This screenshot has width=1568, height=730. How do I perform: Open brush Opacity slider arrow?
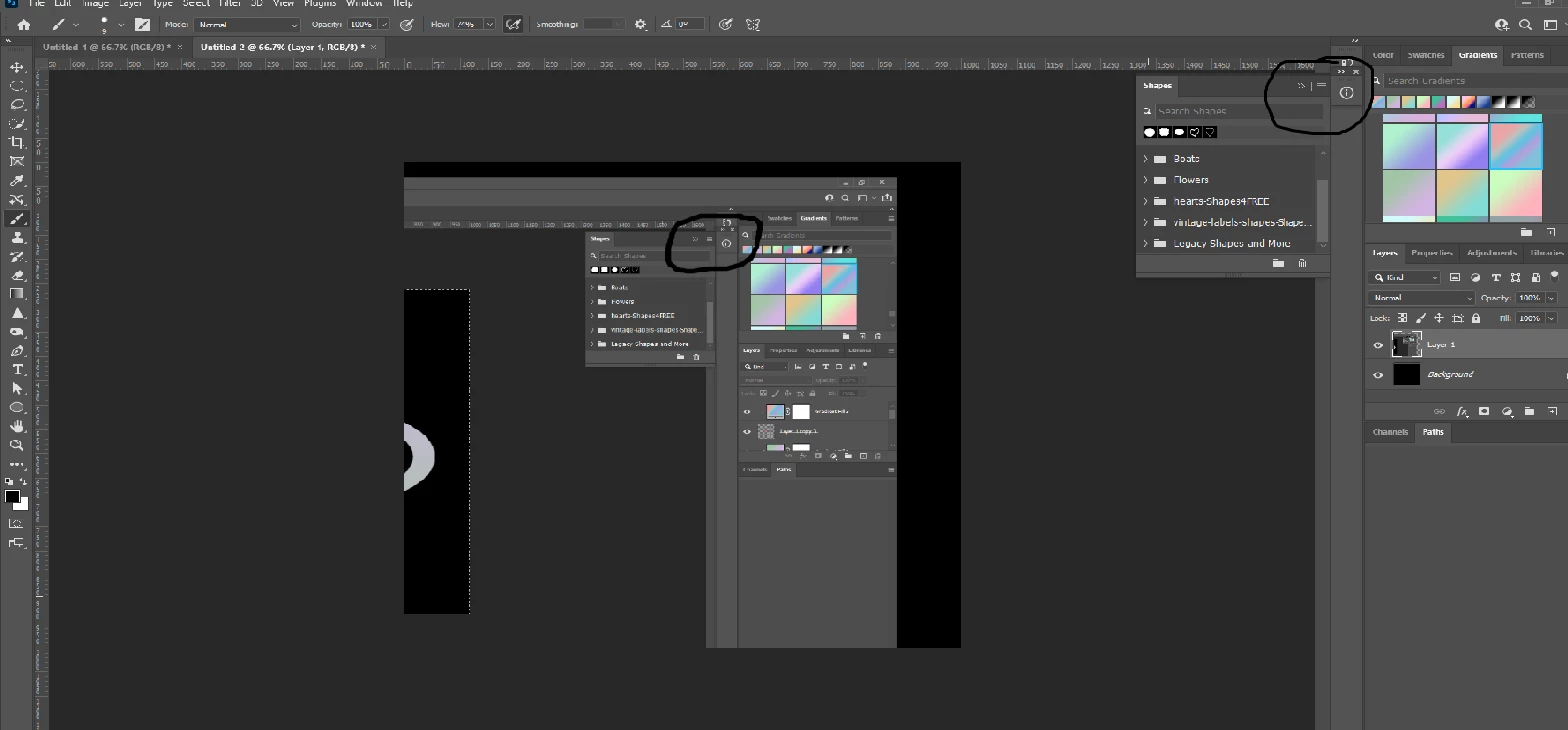click(x=384, y=25)
